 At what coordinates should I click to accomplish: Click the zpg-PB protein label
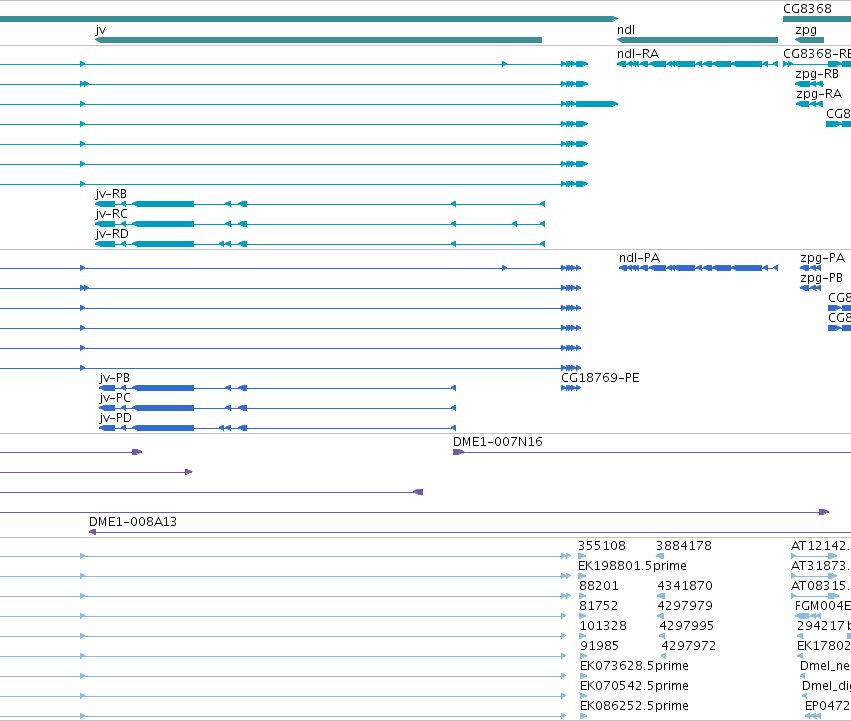[821, 278]
